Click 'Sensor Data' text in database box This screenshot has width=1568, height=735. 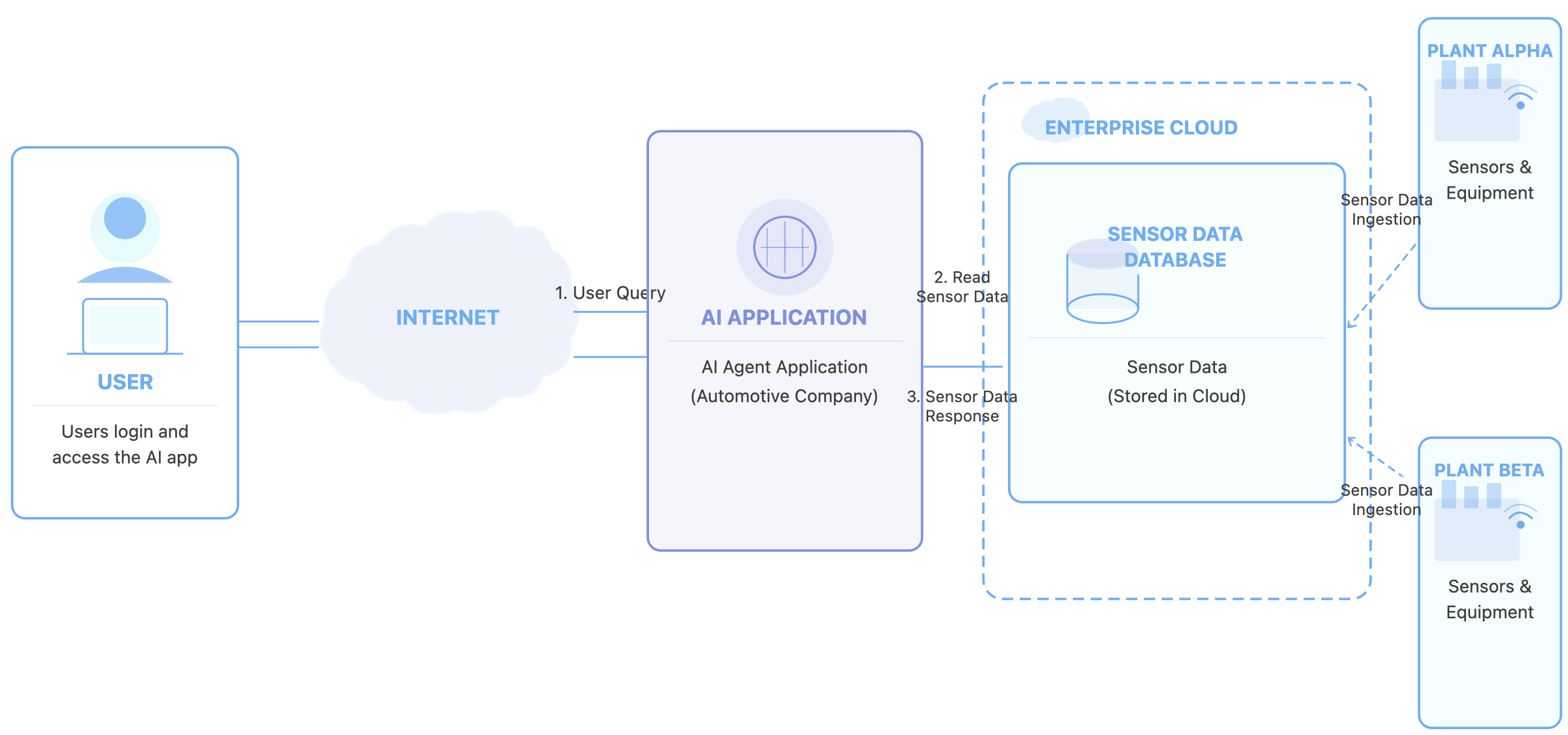click(x=1177, y=367)
